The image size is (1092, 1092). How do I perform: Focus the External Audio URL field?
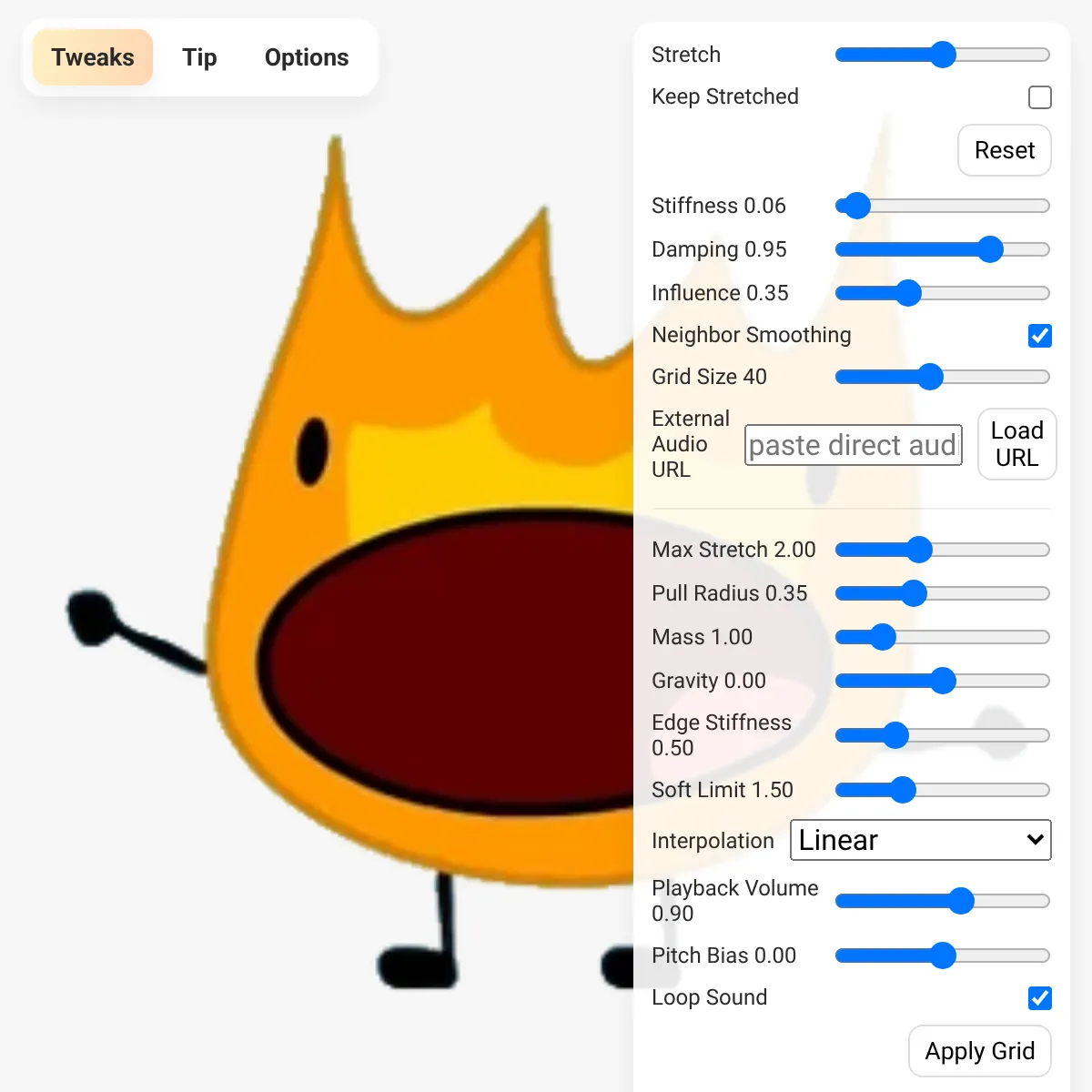[x=854, y=445]
